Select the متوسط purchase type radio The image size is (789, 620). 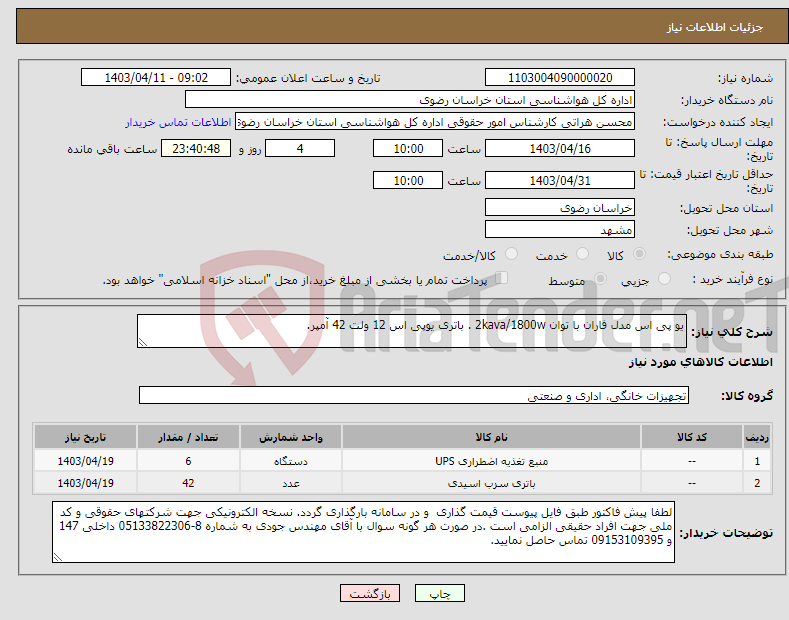tap(600, 279)
